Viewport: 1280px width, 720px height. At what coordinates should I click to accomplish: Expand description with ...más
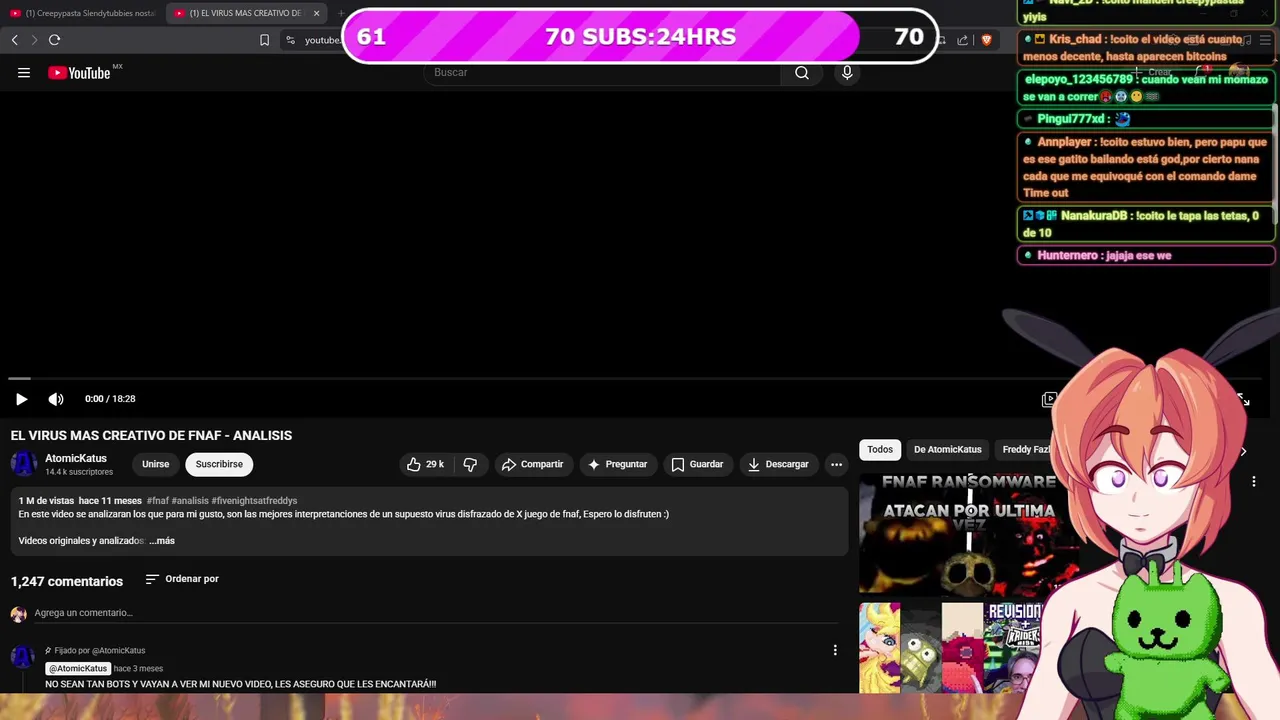click(162, 541)
